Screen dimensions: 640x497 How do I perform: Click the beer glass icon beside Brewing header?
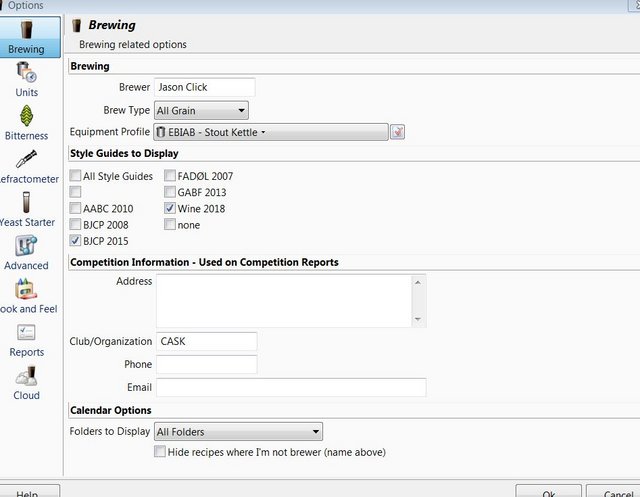(x=77, y=25)
